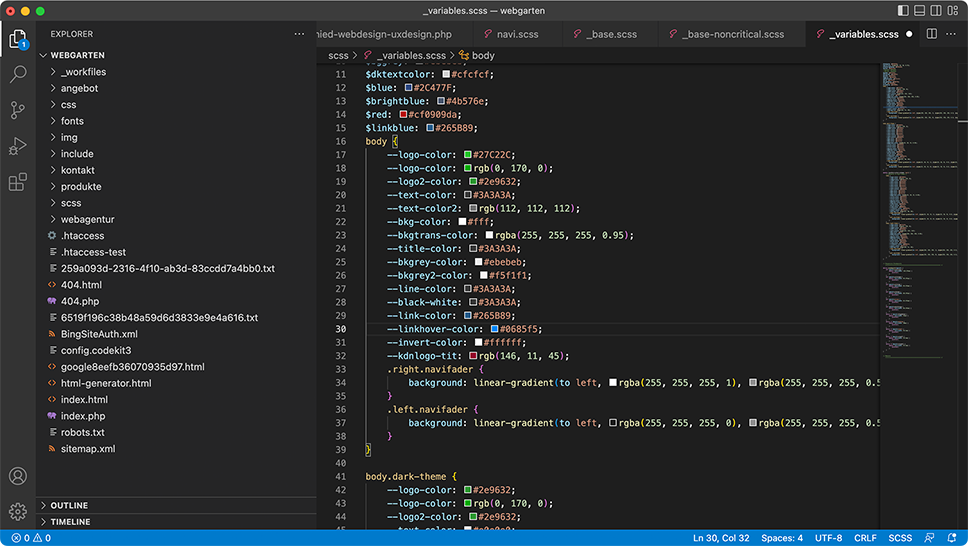Open feedback icon in status bar

[929, 538]
